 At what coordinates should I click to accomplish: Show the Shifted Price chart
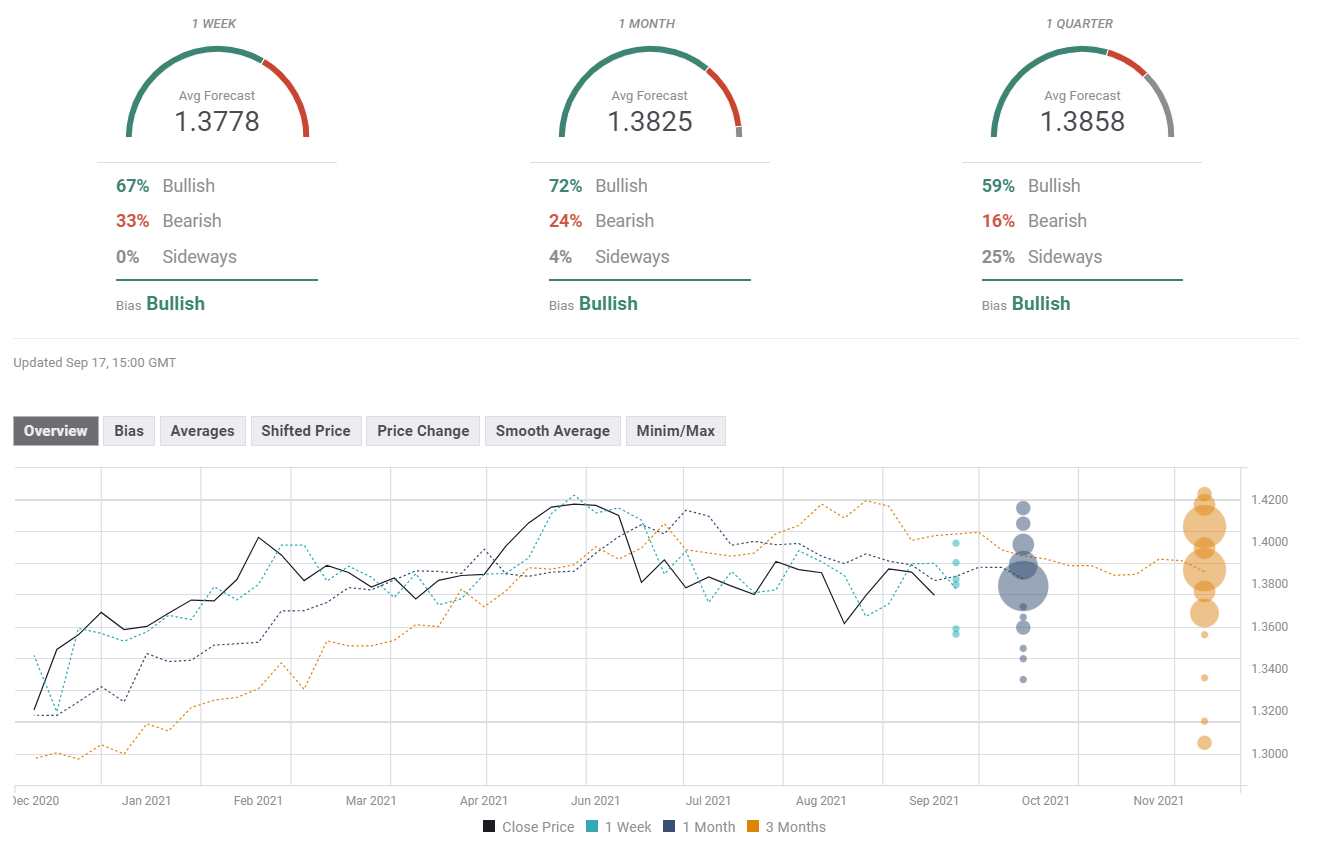click(306, 431)
